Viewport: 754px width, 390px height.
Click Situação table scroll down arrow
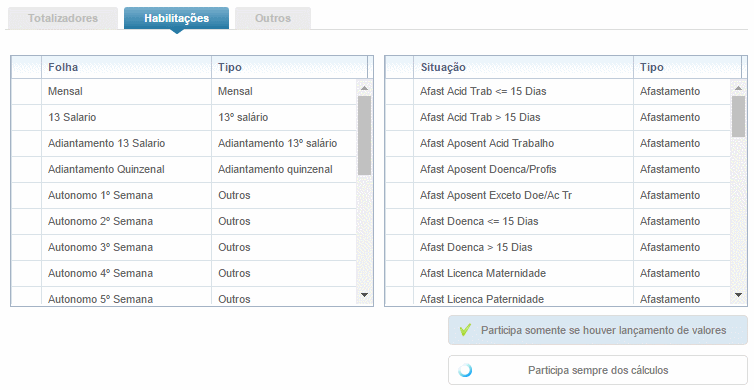point(738,295)
